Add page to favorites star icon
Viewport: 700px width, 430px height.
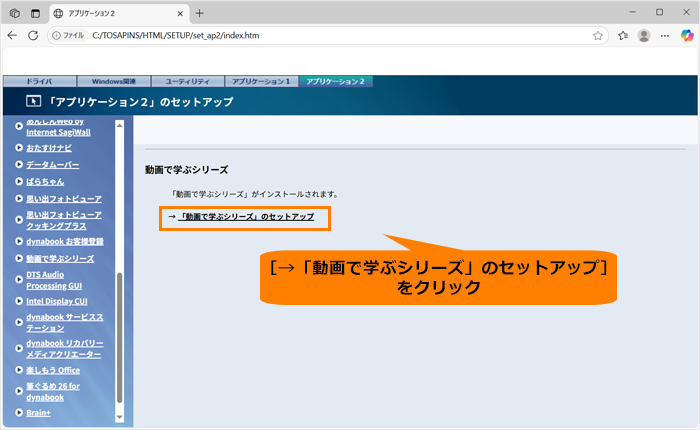tap(598, 36)
